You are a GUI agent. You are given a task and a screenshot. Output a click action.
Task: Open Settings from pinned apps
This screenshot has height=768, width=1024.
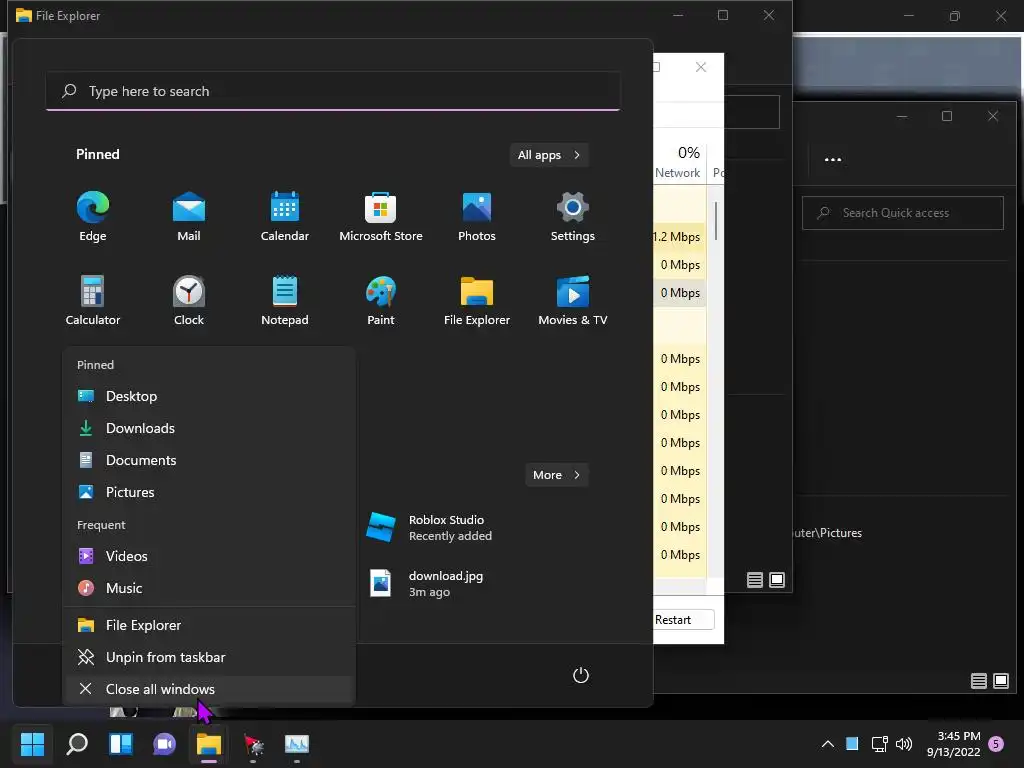point(573,217)
